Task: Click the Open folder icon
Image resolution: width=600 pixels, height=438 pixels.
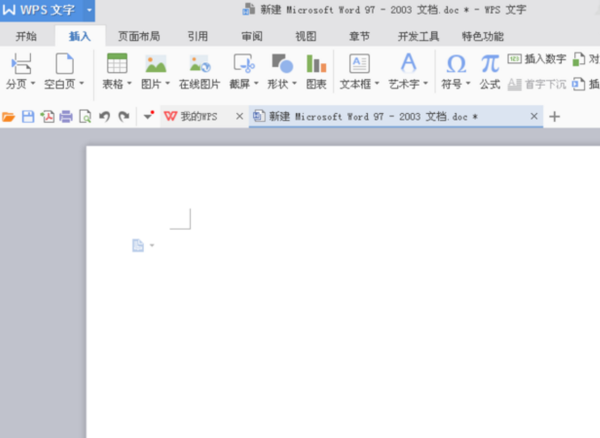Action: coord(8,116)
